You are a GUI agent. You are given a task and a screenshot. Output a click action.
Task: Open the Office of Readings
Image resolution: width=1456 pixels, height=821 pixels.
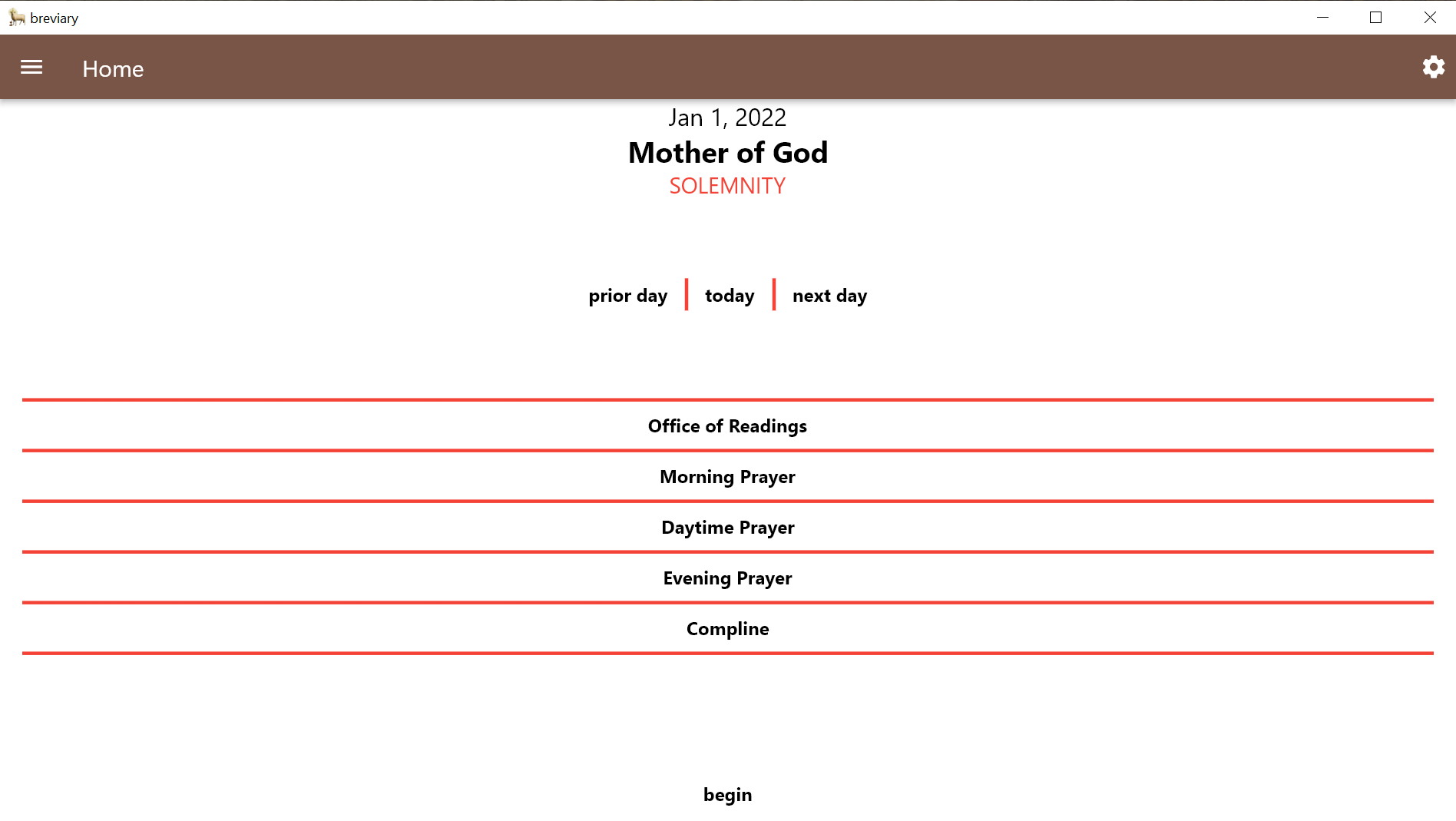coord(727,425)
